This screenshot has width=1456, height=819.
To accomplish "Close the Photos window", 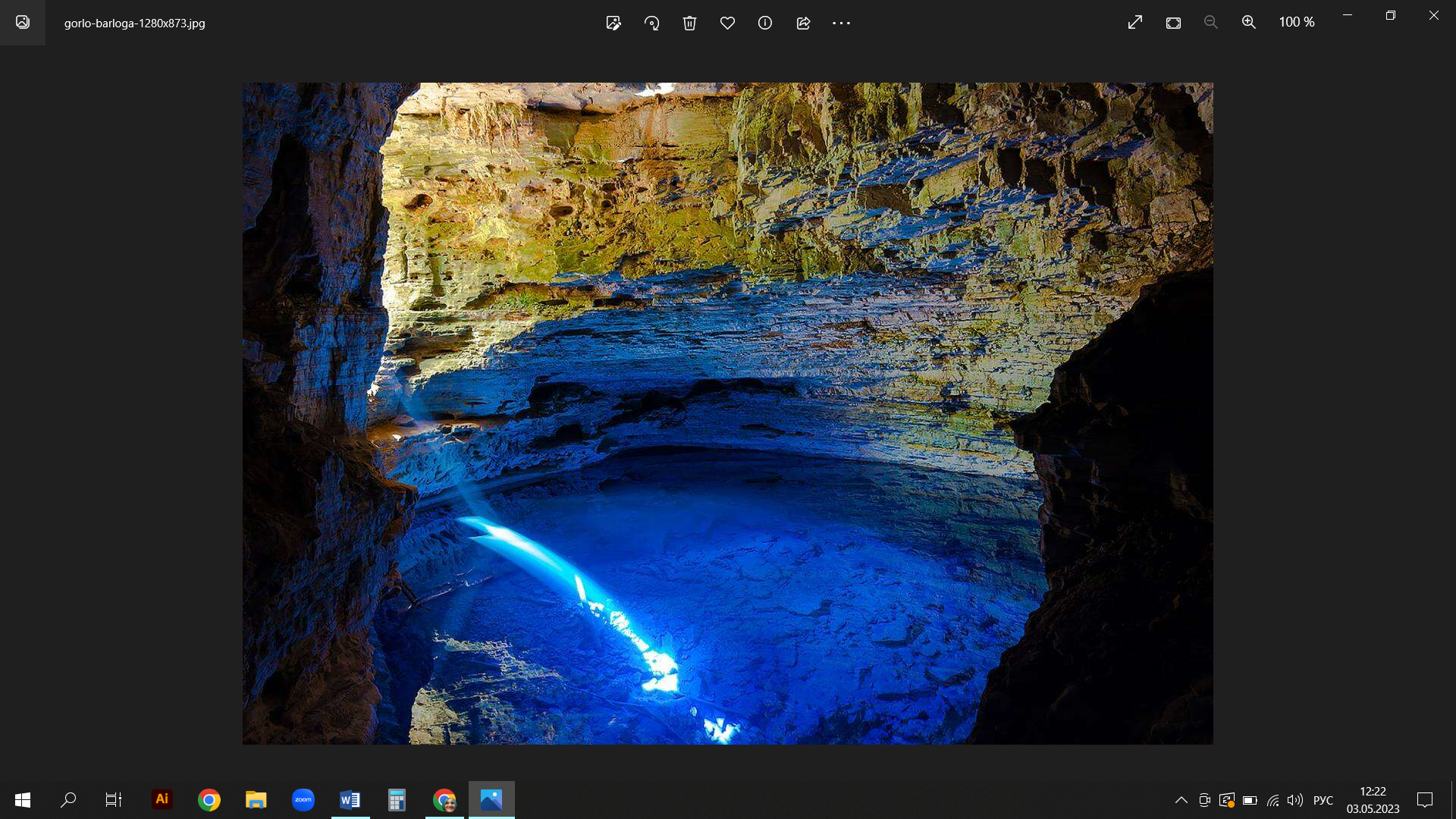I will pyautogui.click(x=1434, y=15).
